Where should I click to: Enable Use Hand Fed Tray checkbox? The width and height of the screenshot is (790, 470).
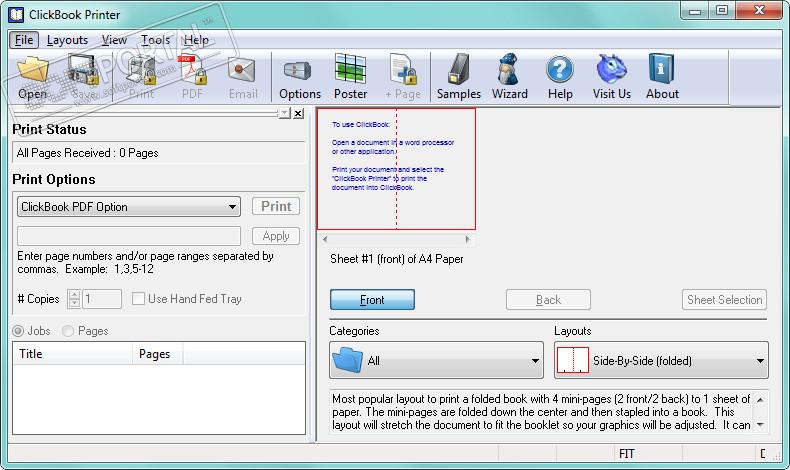point(138,298)
